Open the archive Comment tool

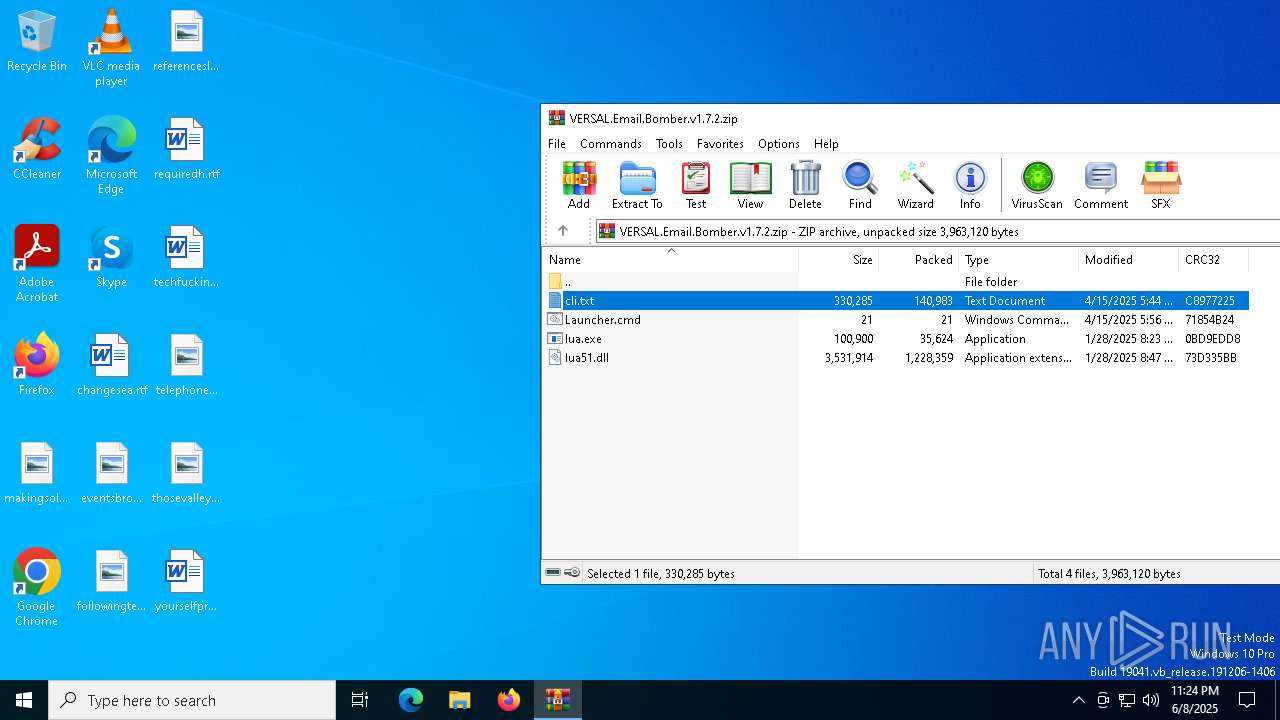click(1101, 185)
